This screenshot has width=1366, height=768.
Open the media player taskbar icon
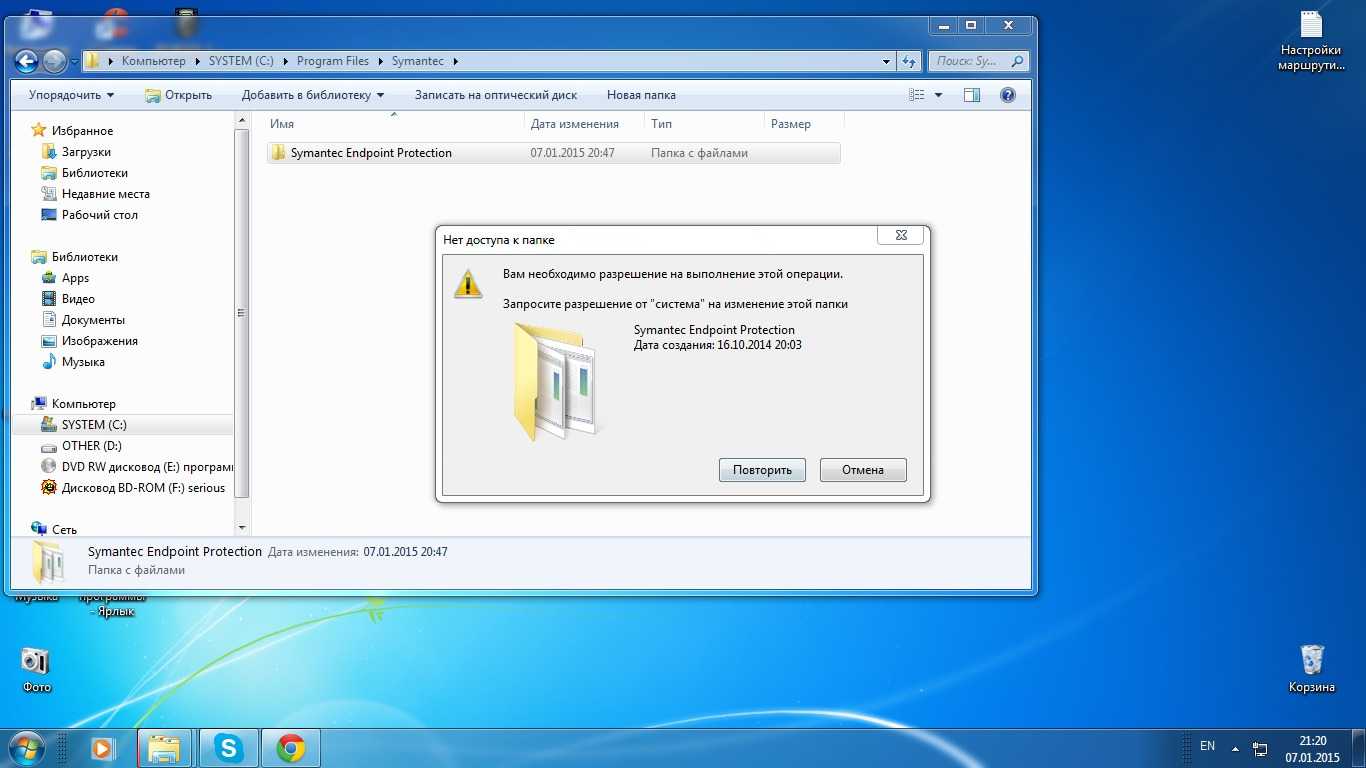pos(102,748)
